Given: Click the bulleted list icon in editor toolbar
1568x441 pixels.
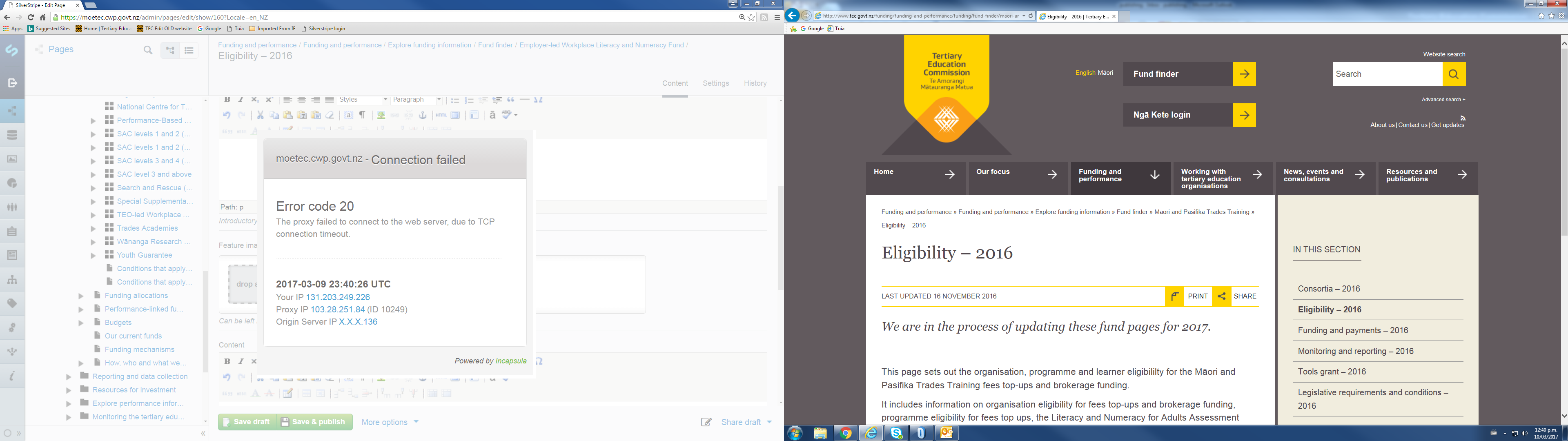Looking at the screenshot, I should click(x=455, y=100).
